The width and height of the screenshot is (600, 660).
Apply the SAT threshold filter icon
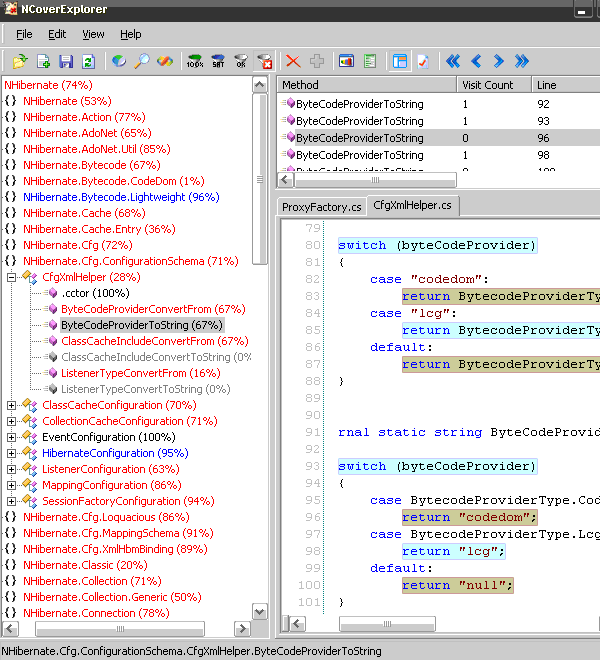click(x=218, y=61)
